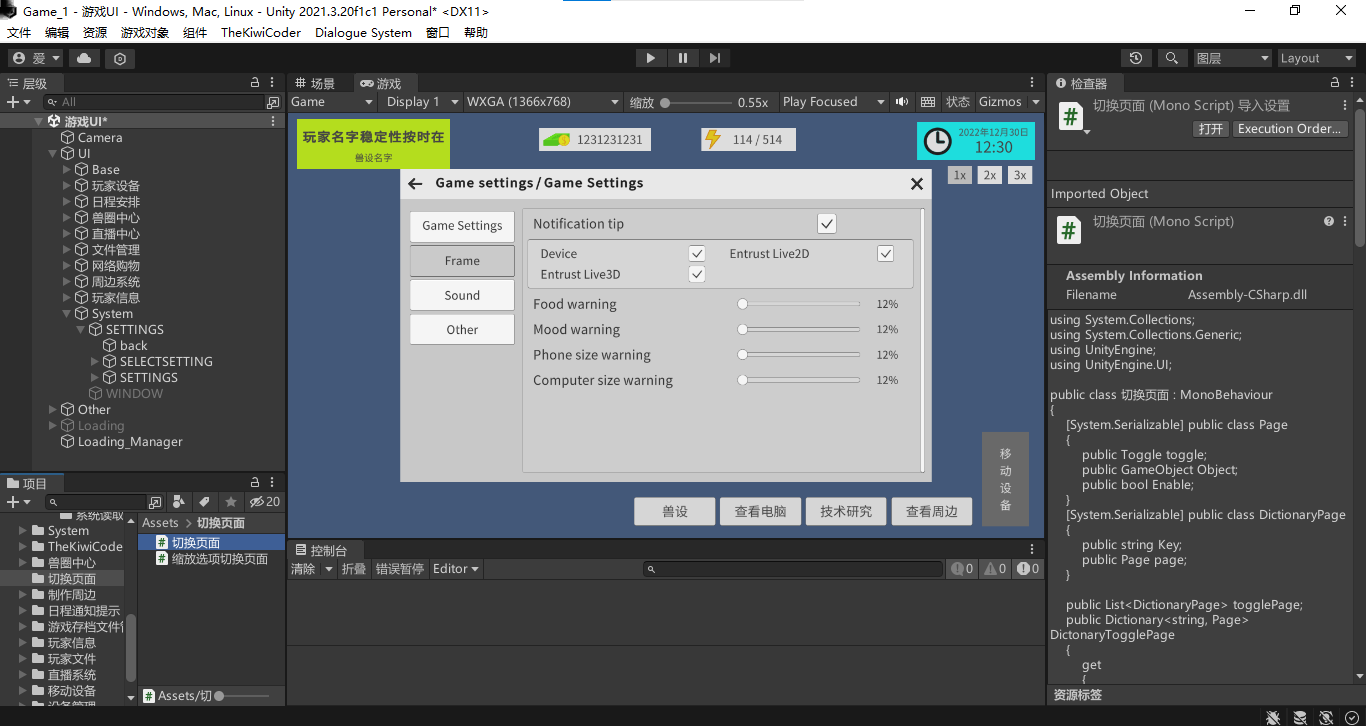Collapse System node in Hierarchy

67,313
